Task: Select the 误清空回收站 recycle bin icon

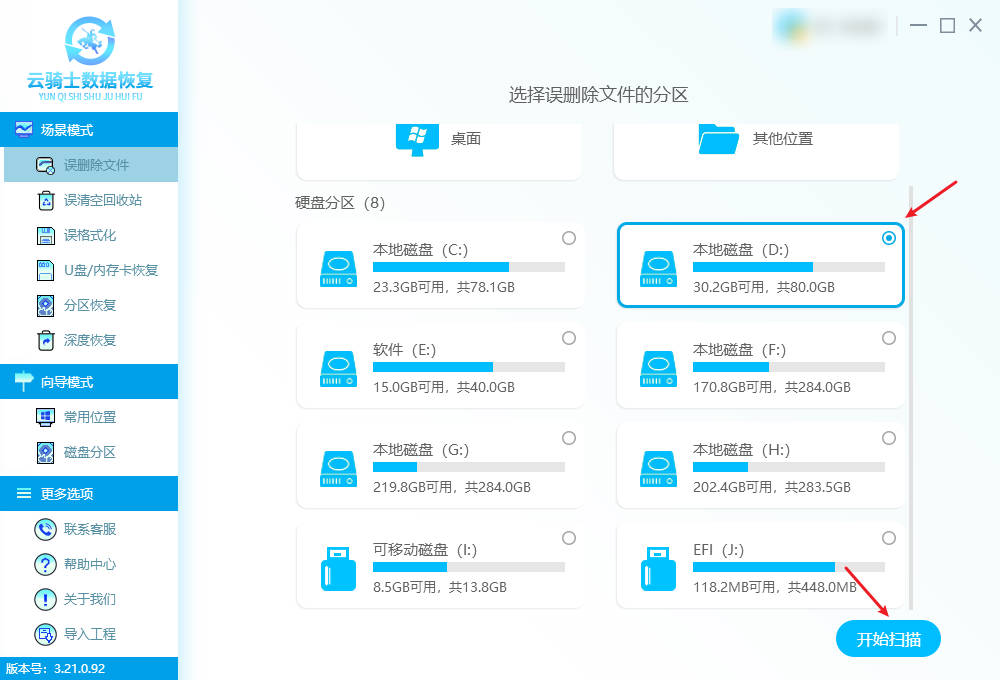Action: coord(46,200)
